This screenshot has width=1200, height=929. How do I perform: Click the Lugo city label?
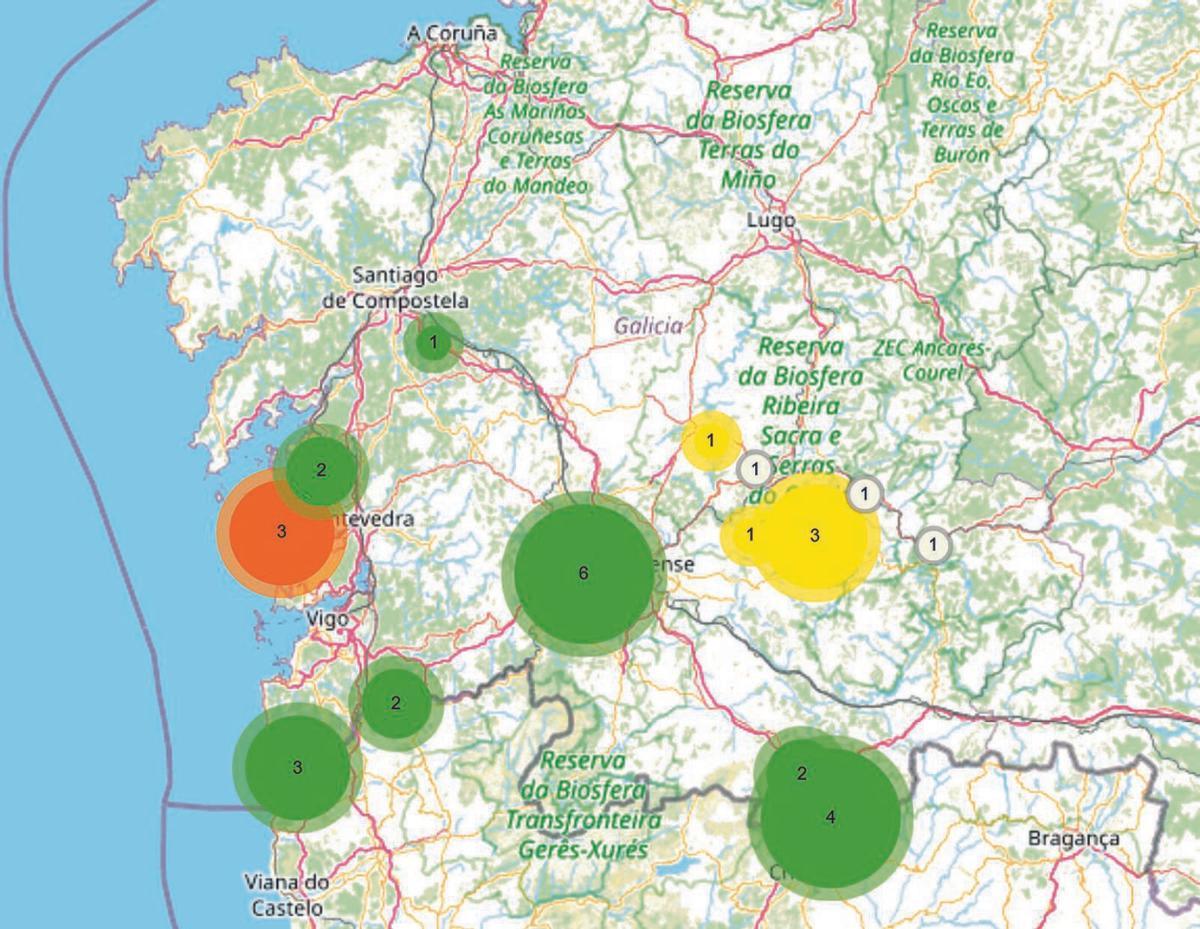tap(771, 220)
